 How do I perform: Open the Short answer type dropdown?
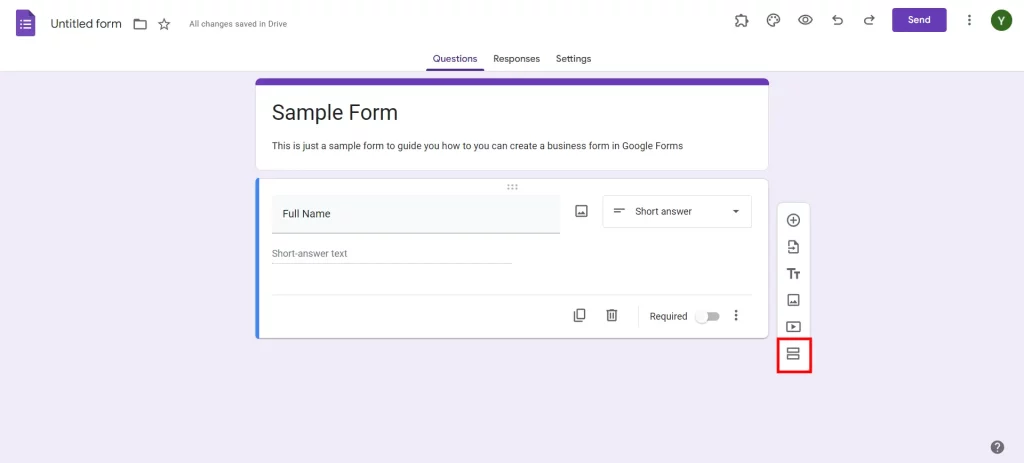[677, 212]
